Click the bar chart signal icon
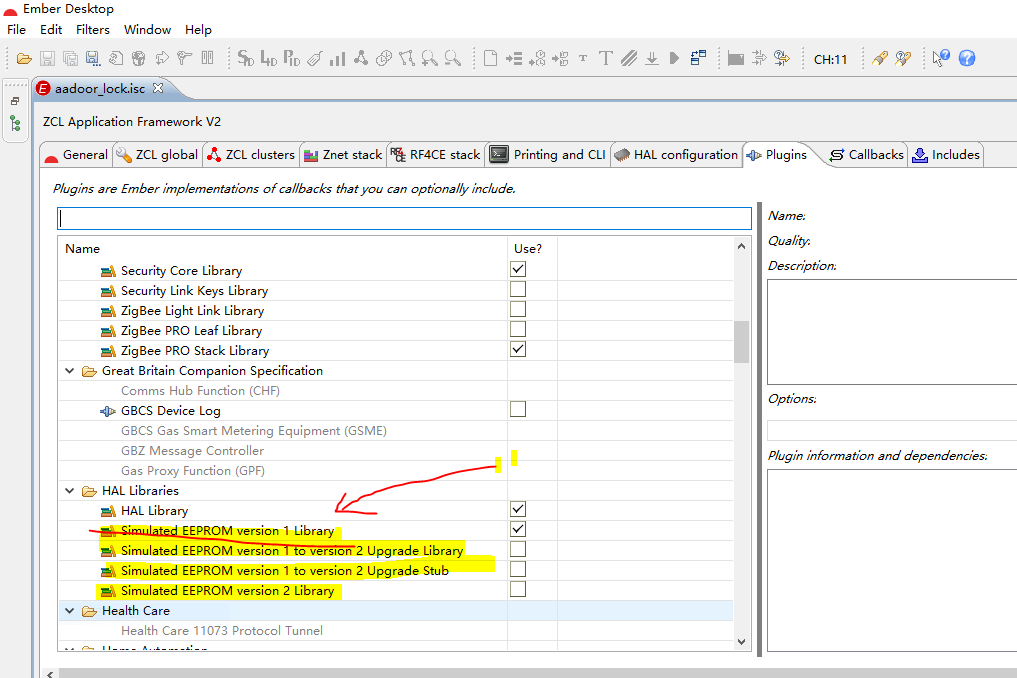This screenshot has width=1017, height=678. point(337,59)
